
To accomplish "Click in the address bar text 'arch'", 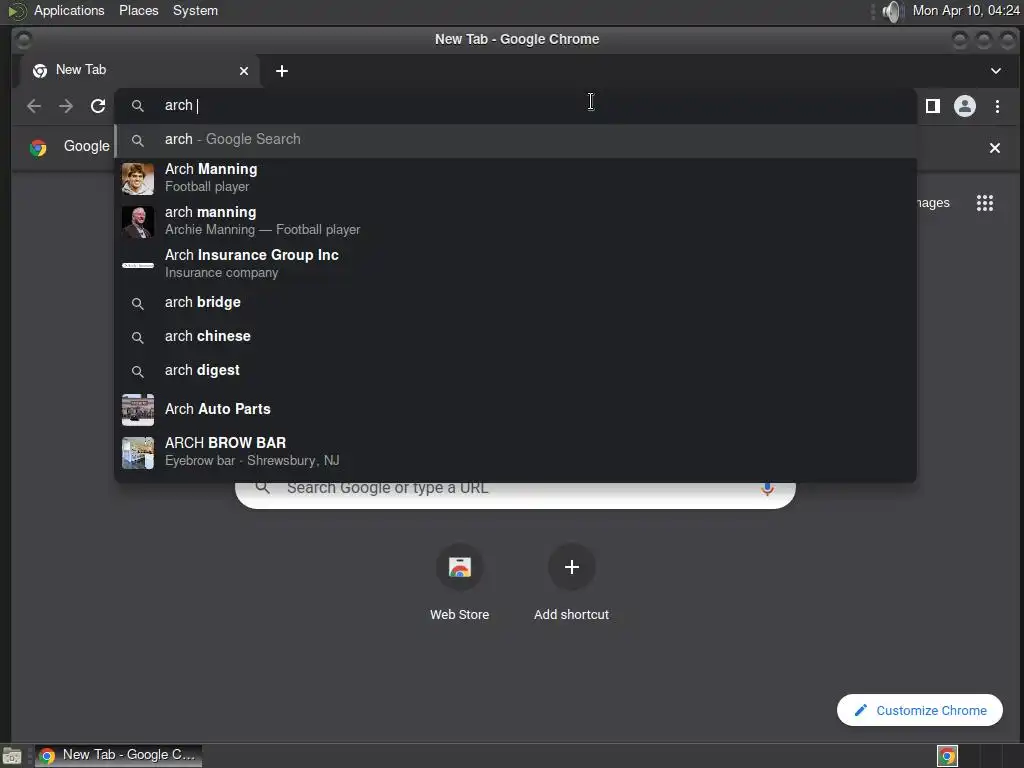I will pyautogui.click(x=178, y=105).
